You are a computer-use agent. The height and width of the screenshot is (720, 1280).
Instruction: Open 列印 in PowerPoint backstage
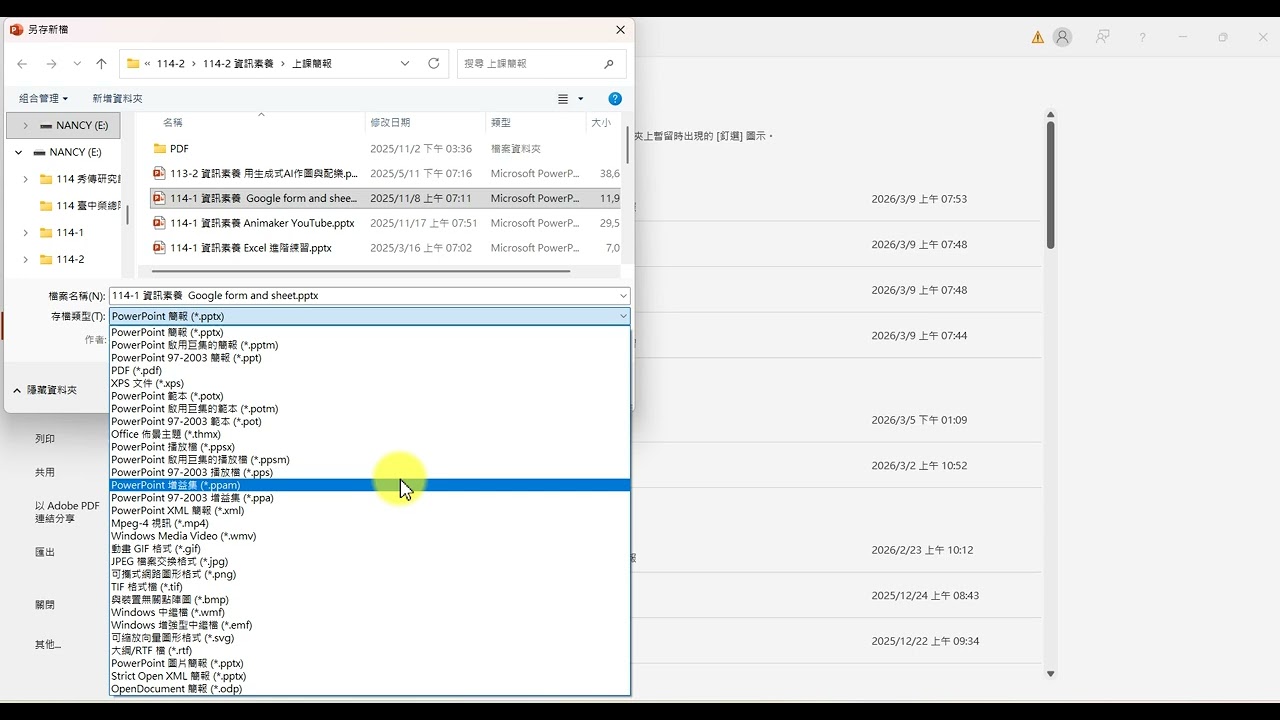tap(45, 439)
